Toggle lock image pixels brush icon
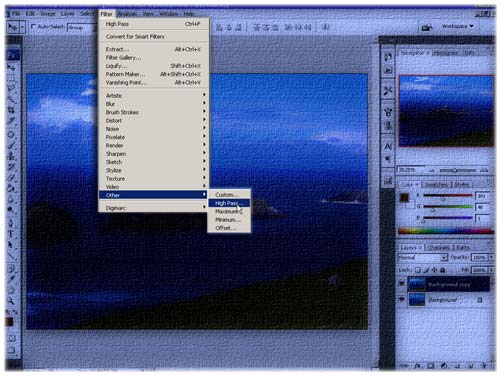Image resolution: width=500 pixels, height=375 pixels. [x=426, y=270]
